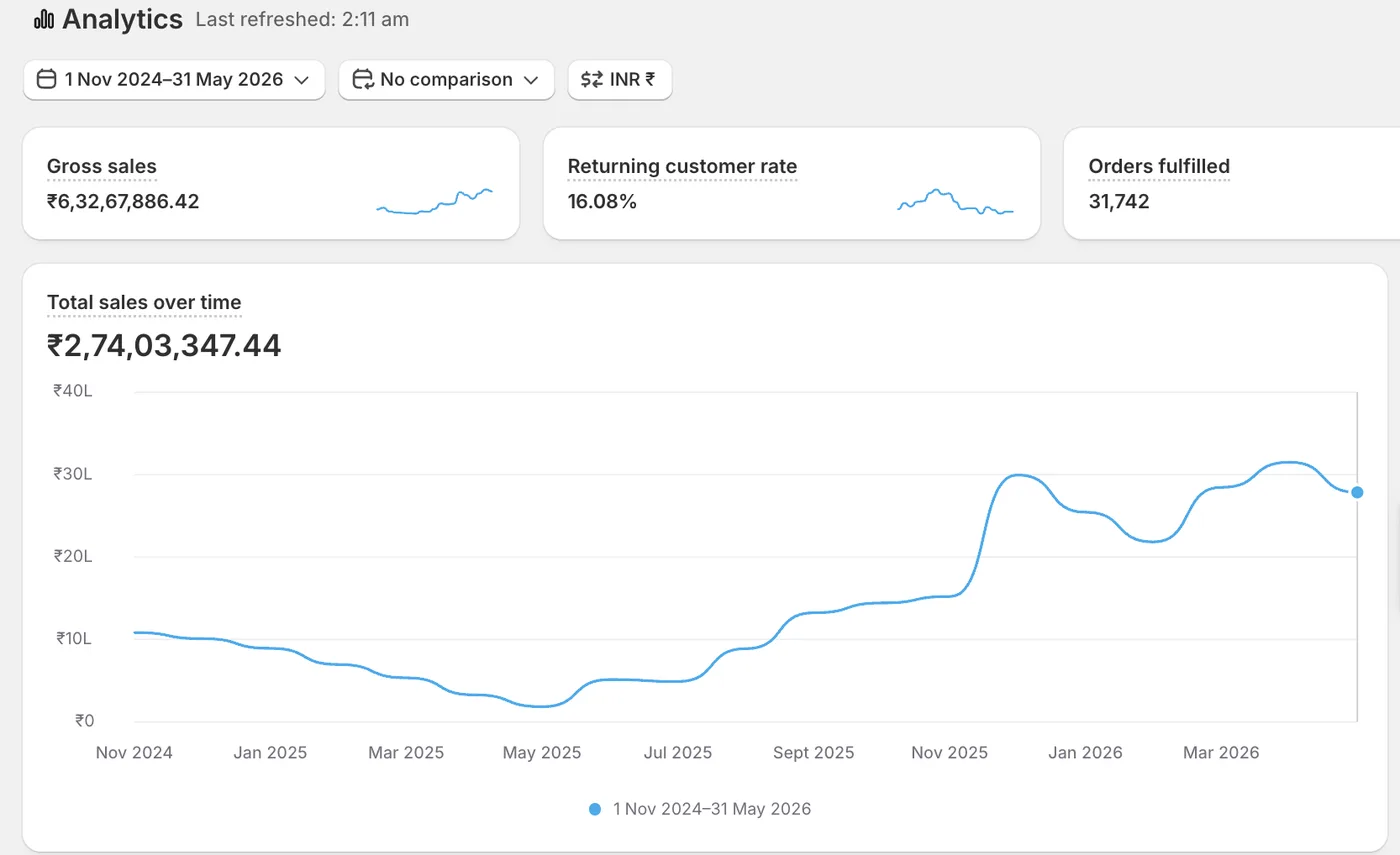Open the Orders fulfilled metric title
Viewport: 1400px width, 855px height.
1159,167
